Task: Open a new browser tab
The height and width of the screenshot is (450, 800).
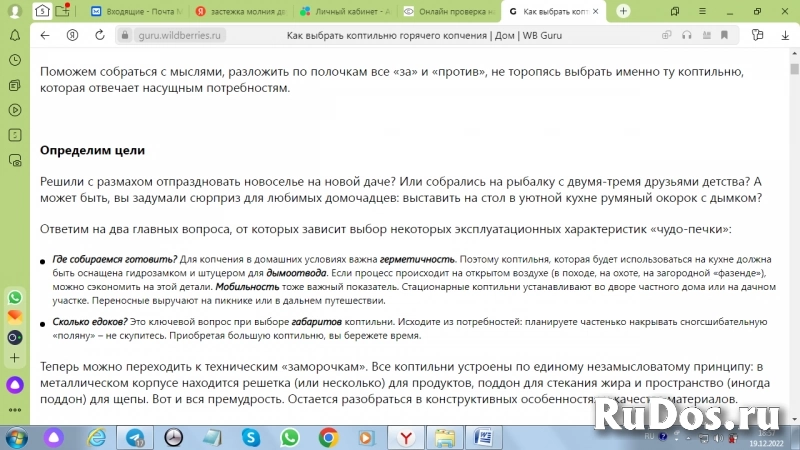Action: pos(623,11)
